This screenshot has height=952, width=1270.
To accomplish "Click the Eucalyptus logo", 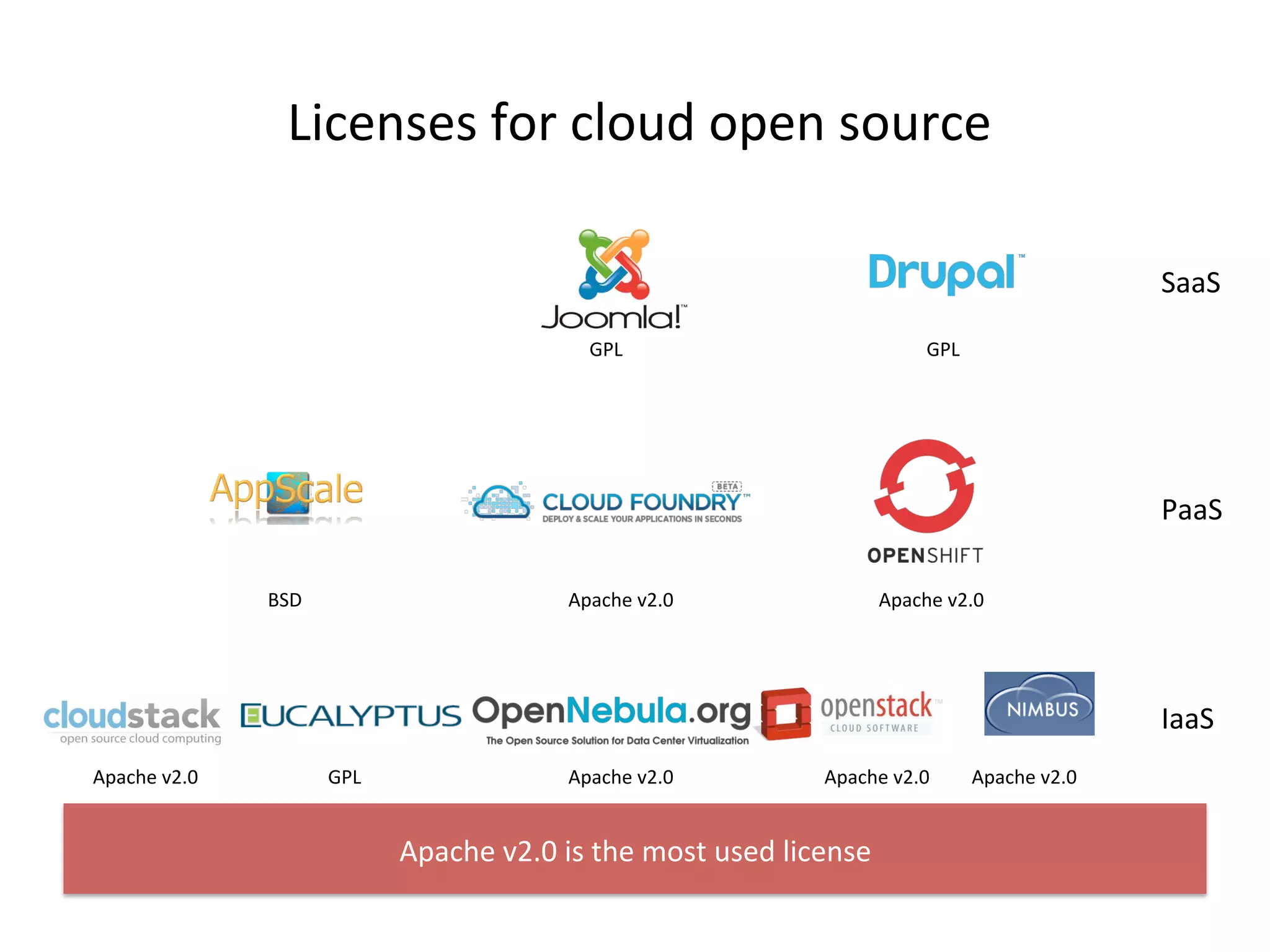I will pyautogui.click(x=350, y=715).
